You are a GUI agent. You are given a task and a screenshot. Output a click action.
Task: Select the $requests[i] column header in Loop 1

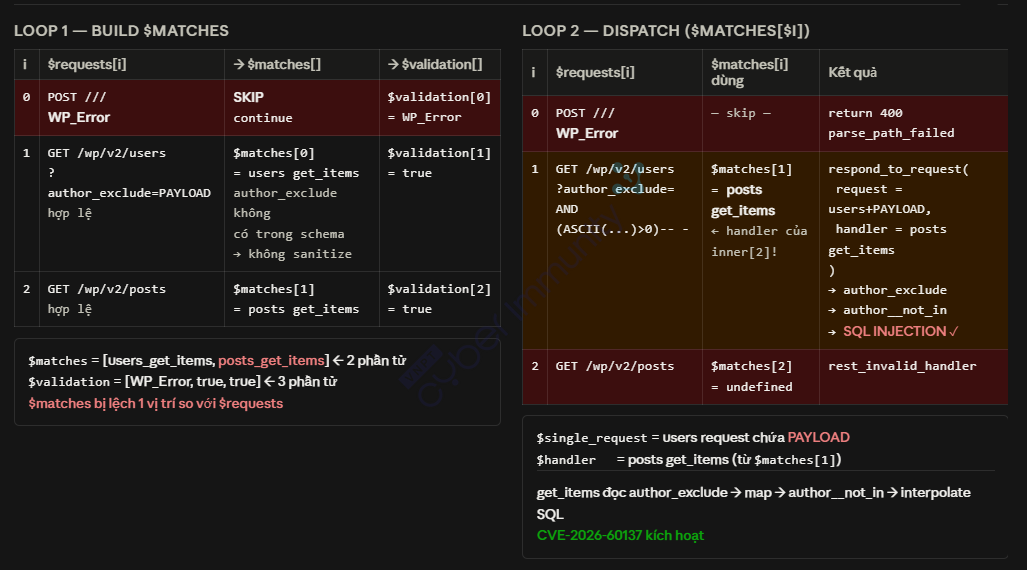click(x=132, y=64)
